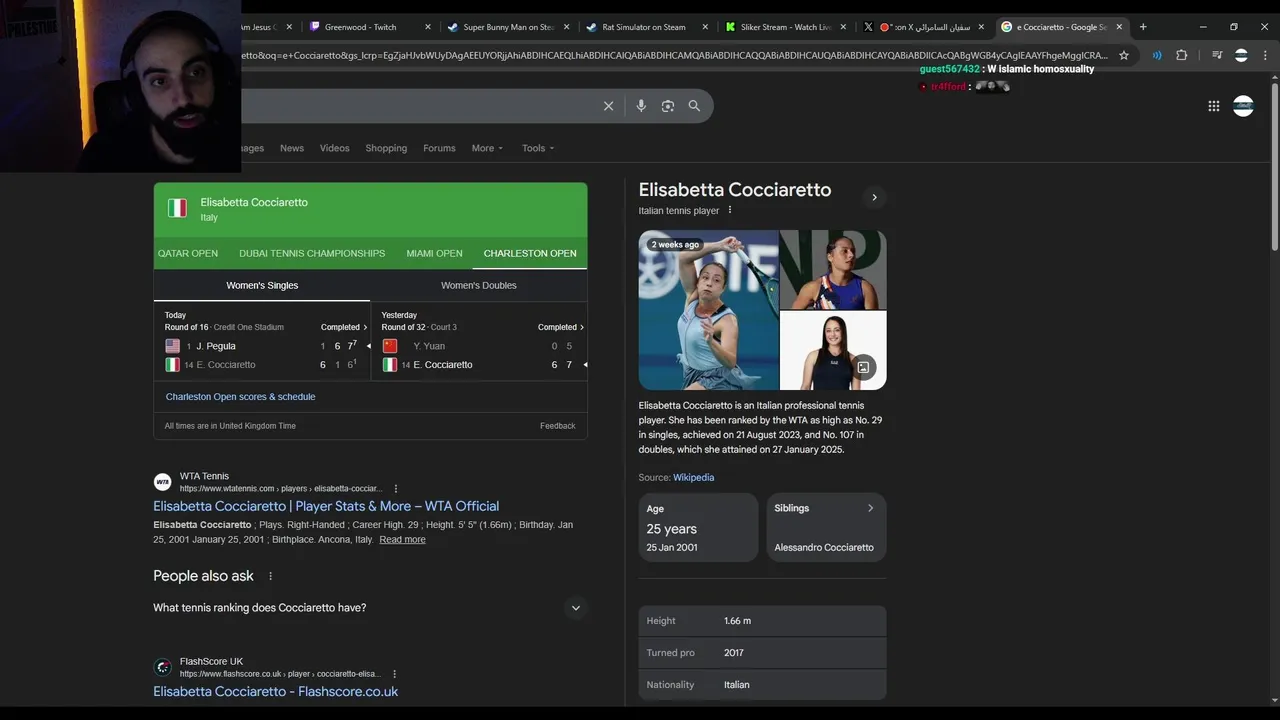The height and width of the screenshot is (720, 1280).
Task: Select the News search filter
Action: click(x=292, y=148)
